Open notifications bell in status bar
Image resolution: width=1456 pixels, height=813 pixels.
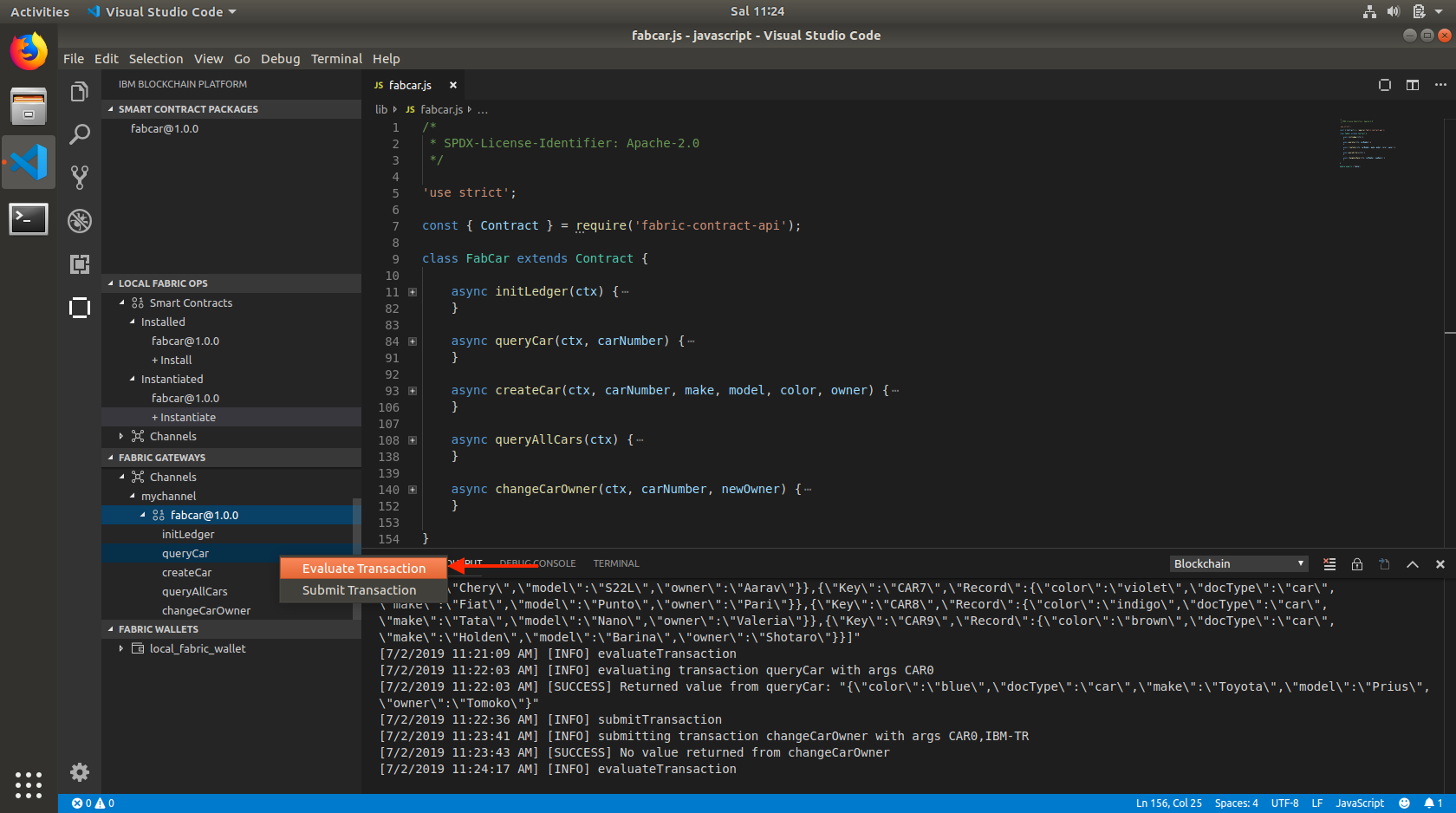pyautogui.click(x=1433, y=803)
